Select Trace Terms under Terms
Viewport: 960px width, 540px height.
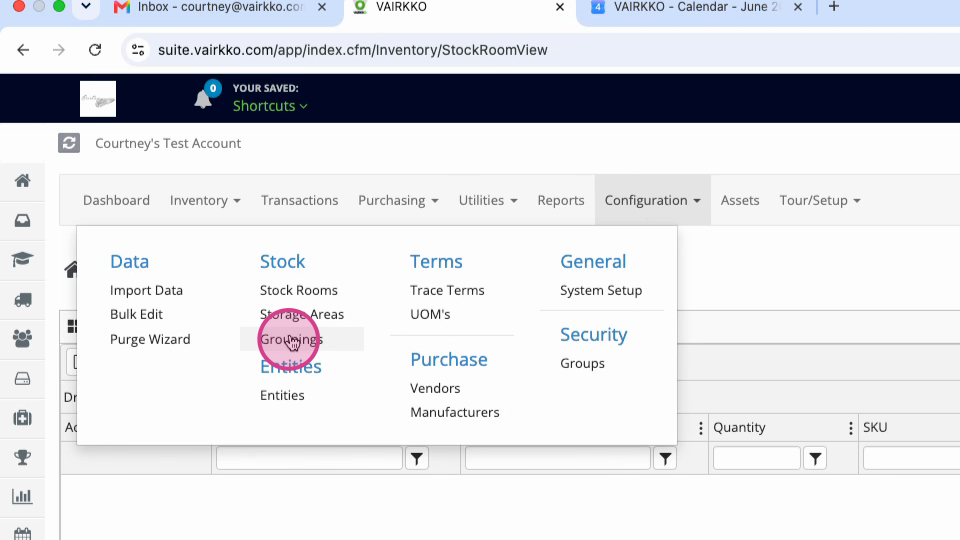point(447,291)
